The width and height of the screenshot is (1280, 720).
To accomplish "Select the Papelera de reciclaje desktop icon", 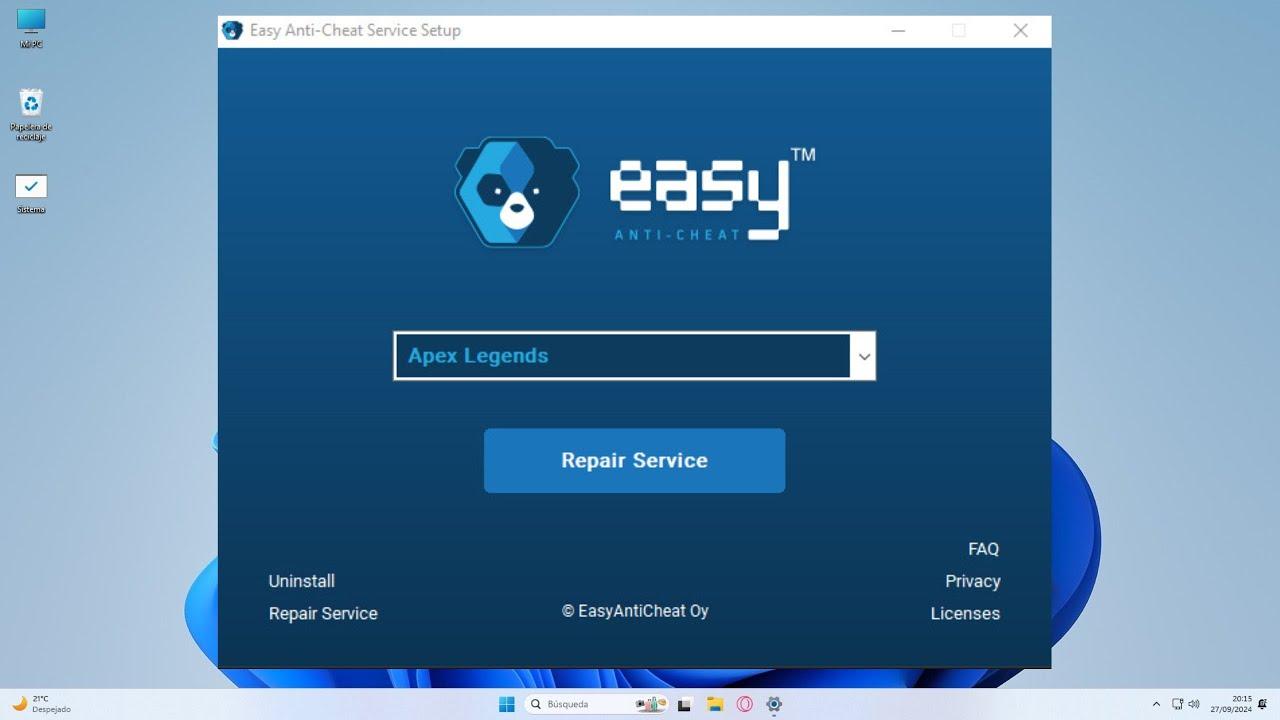I will [x=31, y=114].
